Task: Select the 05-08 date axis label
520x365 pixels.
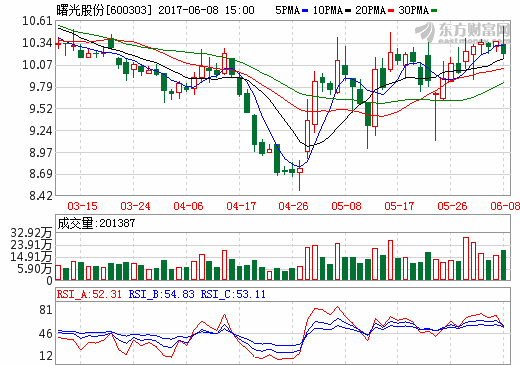Action: click(x=346, y=206)
